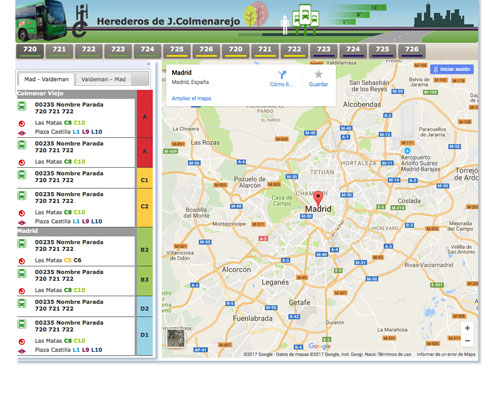Click the satellite view thumbnail

pyautogui.click(x=175, y=338)
